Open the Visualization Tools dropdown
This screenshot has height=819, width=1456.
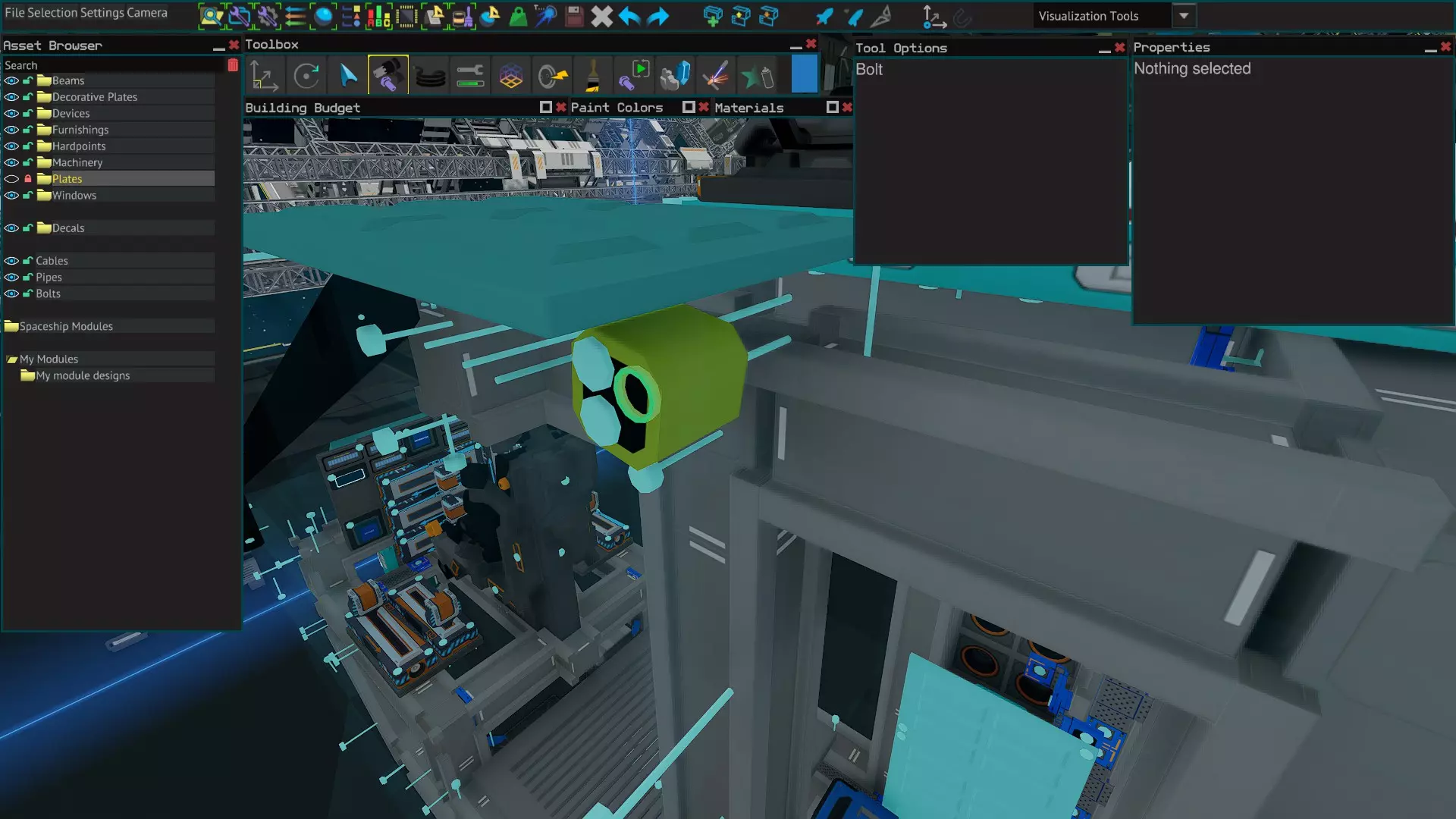1183,16
